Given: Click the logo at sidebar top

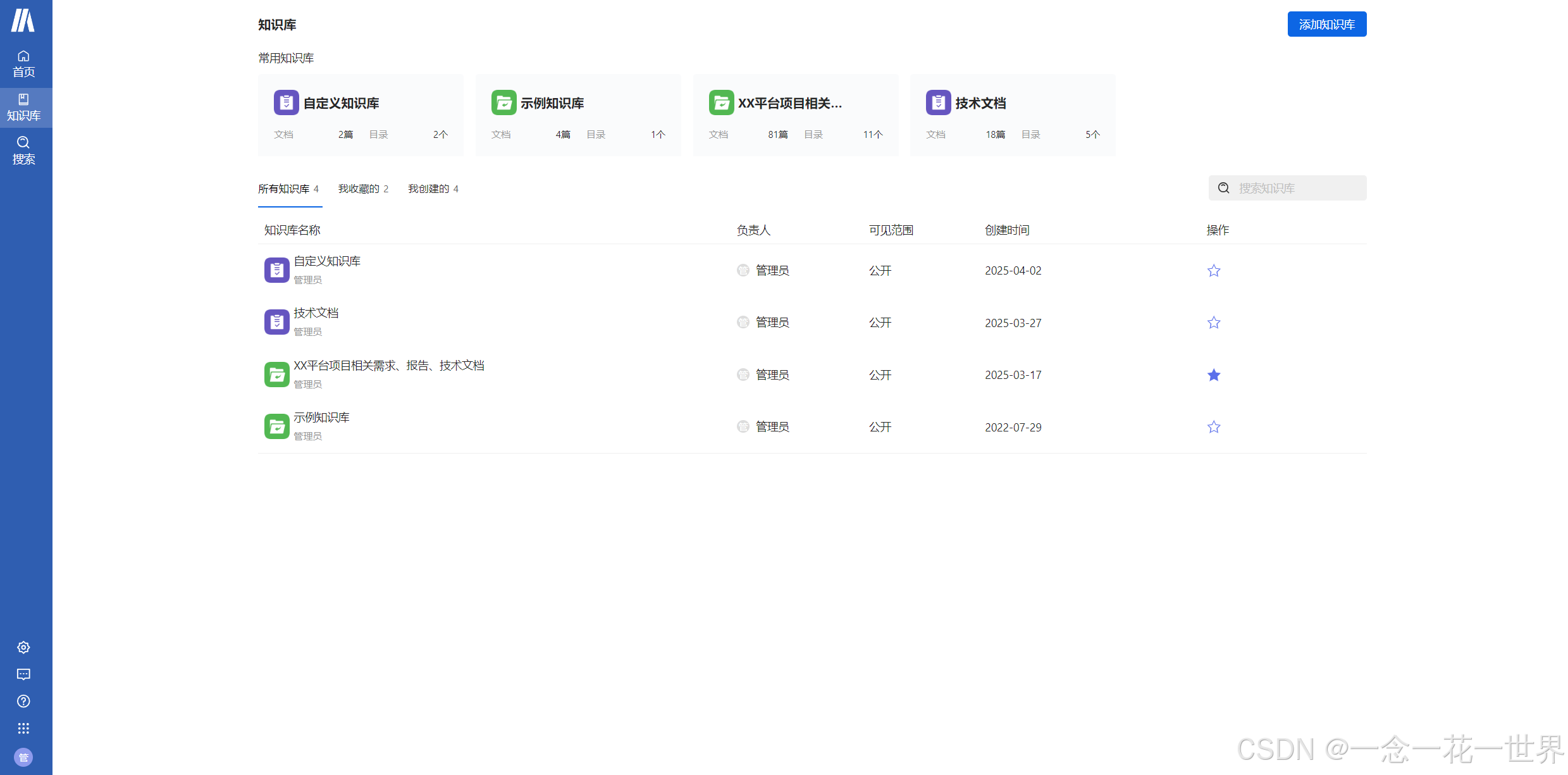Looking at the screenshot, I should (23, 20).
